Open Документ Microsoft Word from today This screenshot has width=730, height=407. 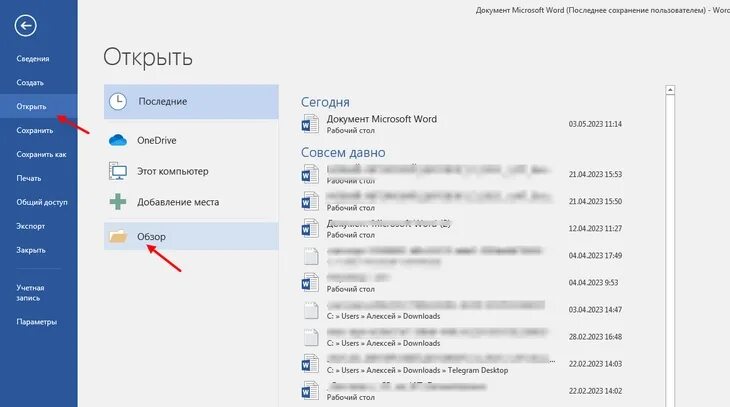click(x=382, y=119)
